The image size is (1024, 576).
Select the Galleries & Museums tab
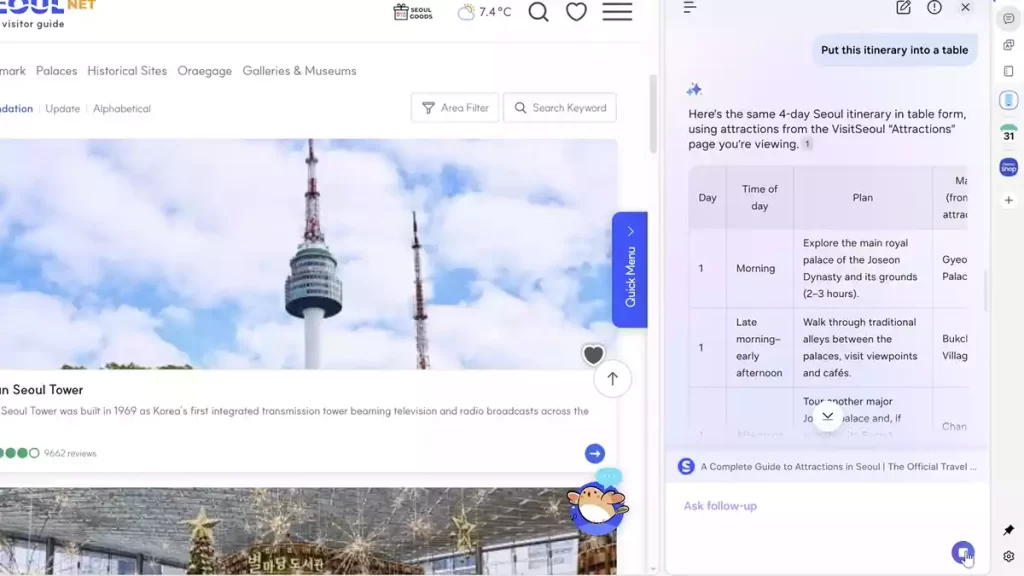coord(299,71)
